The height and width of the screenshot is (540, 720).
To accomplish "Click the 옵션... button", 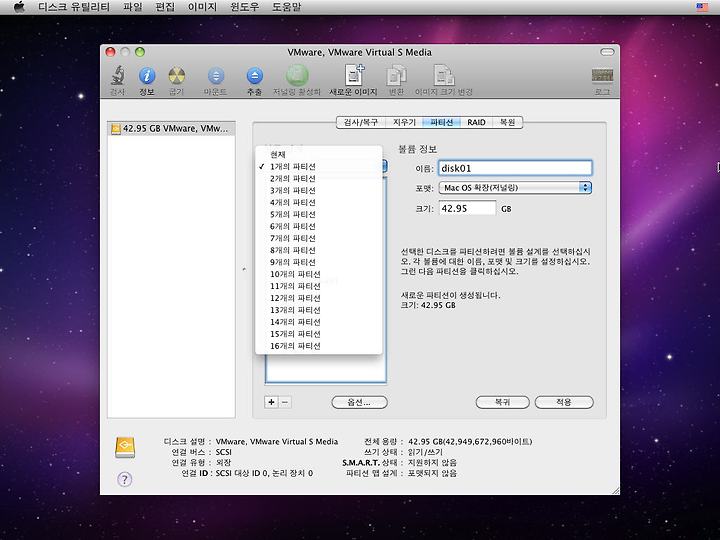I will [359, 402].
